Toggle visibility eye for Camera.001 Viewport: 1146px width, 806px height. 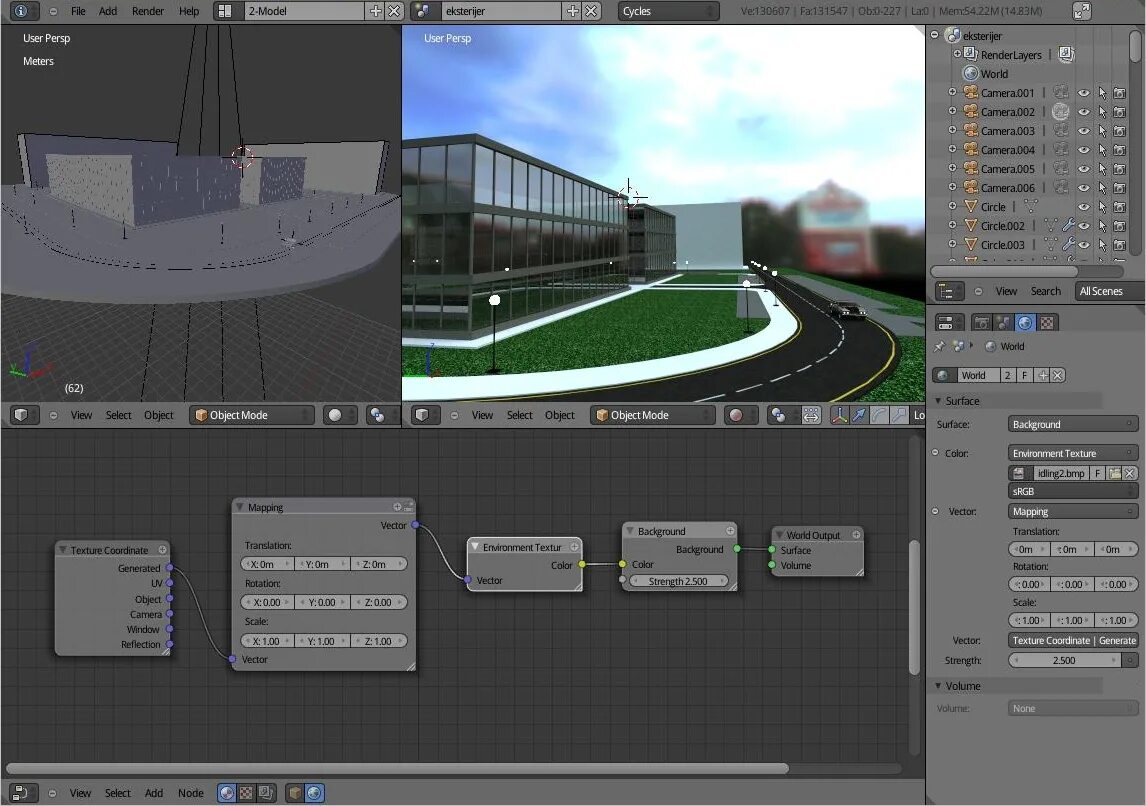click(1084, 93)
